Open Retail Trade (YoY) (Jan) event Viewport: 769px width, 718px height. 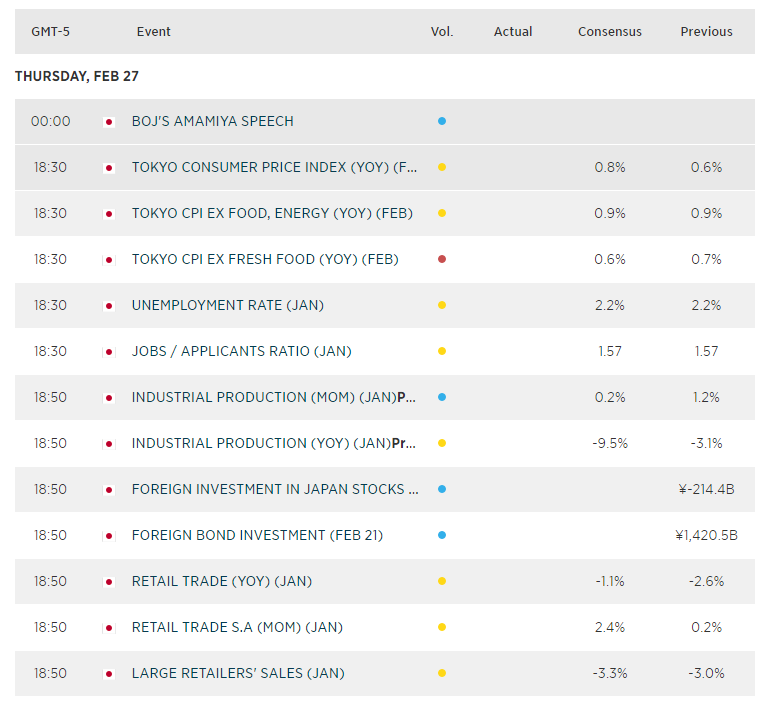pos(222,581)
